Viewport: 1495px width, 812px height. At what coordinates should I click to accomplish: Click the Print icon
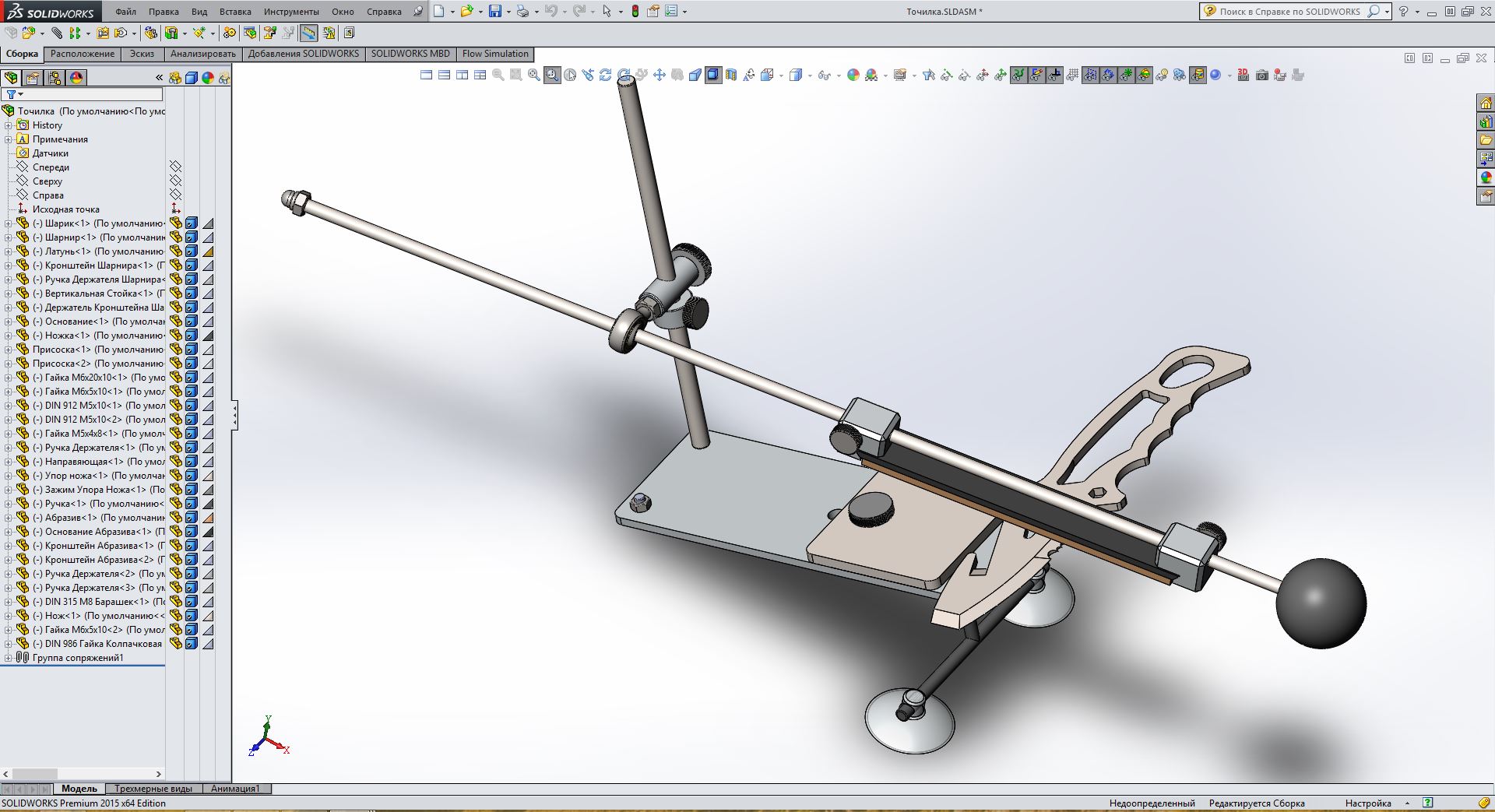tap(522, 11)
